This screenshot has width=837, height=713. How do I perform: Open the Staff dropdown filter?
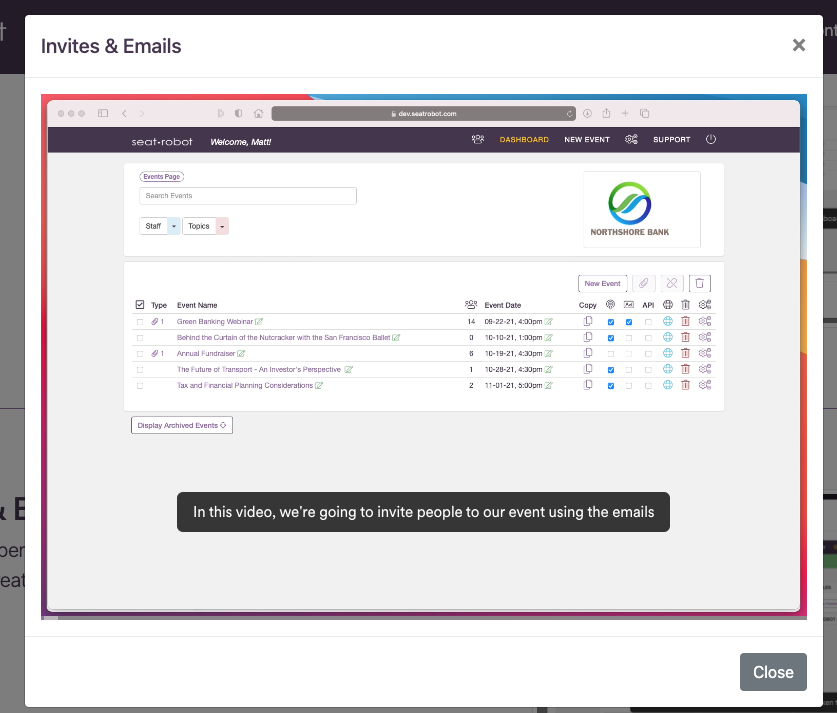click(x=159, y=226)
